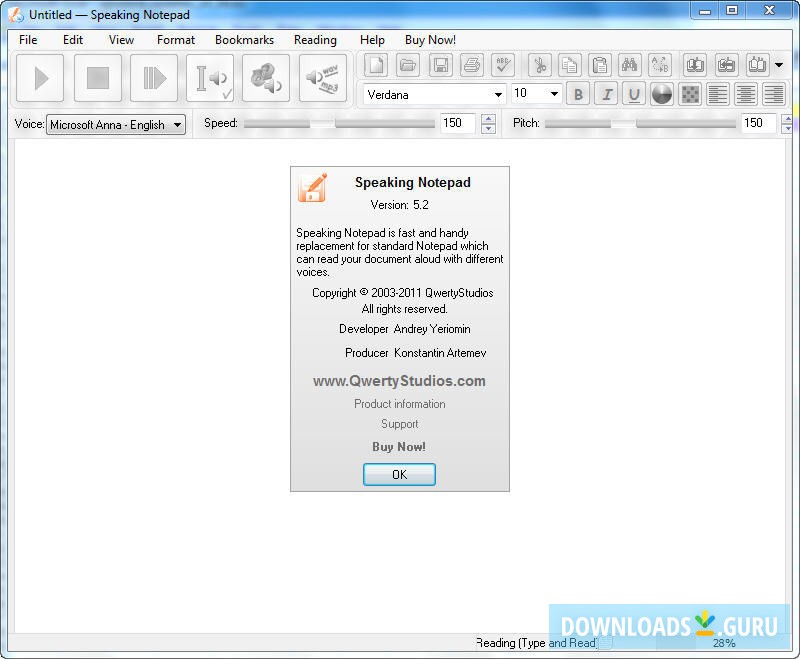Open the background color checkered picker
This screenshot has height=659, width=800.
tap(690, 94)
